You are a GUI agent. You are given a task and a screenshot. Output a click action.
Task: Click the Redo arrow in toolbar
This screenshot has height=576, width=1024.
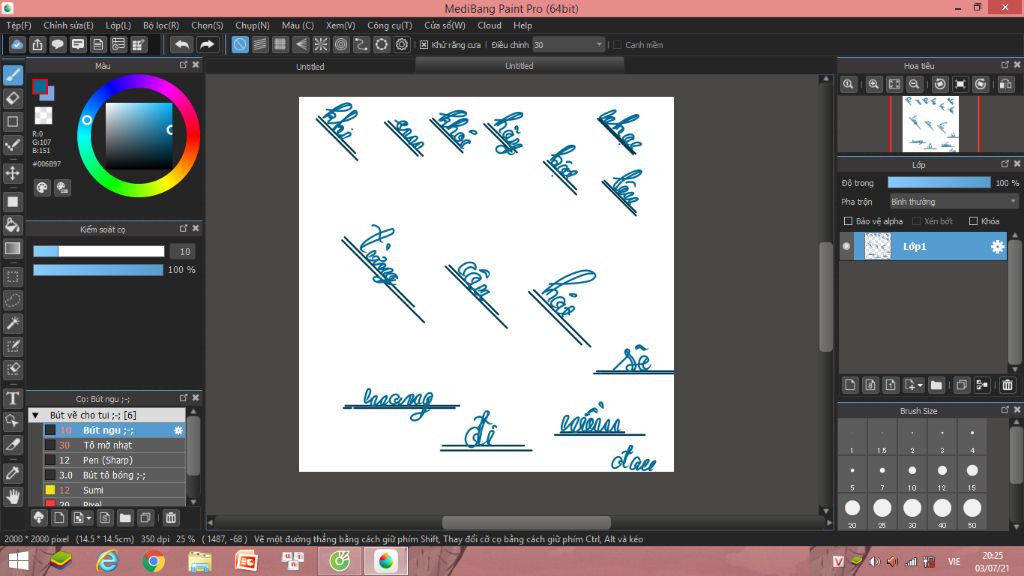(x=206, y=44)
